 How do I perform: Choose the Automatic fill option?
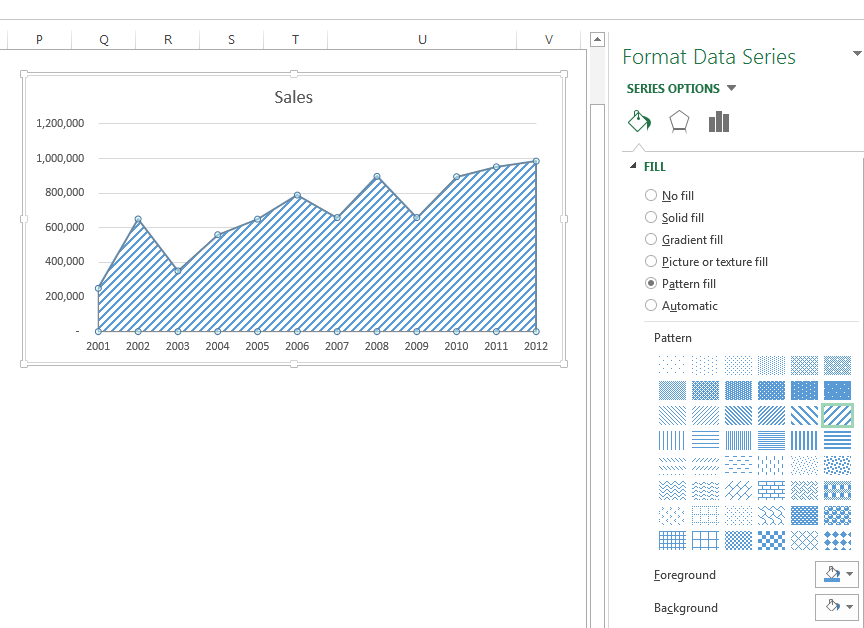coord(651,305)
